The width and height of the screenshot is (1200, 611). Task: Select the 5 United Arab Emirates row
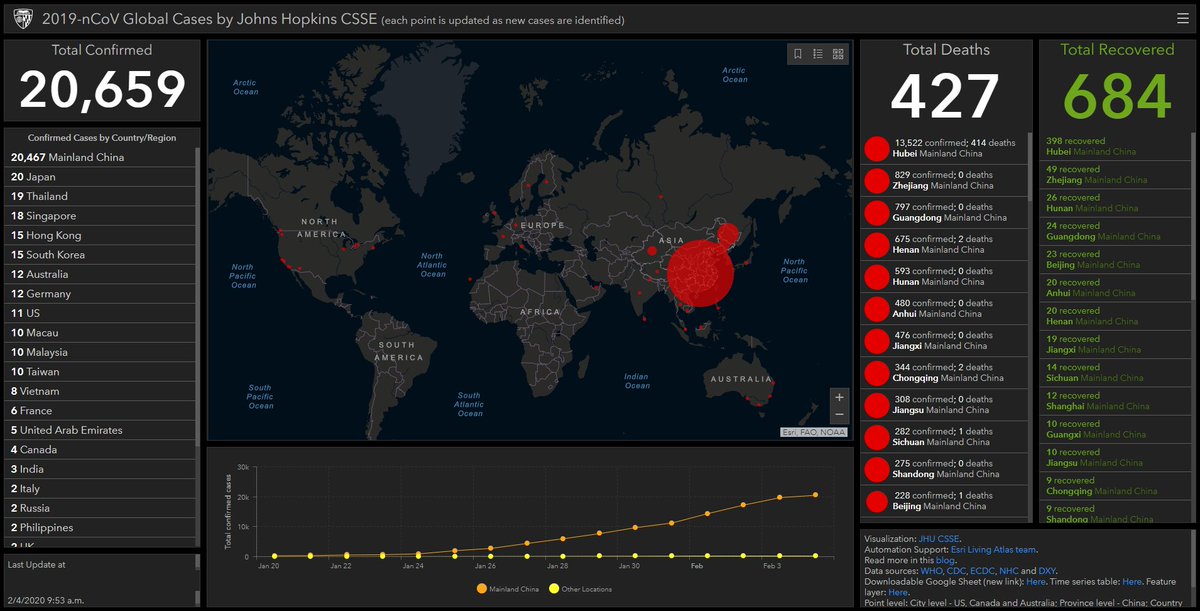pyautogui.click(x=100, y=430)
